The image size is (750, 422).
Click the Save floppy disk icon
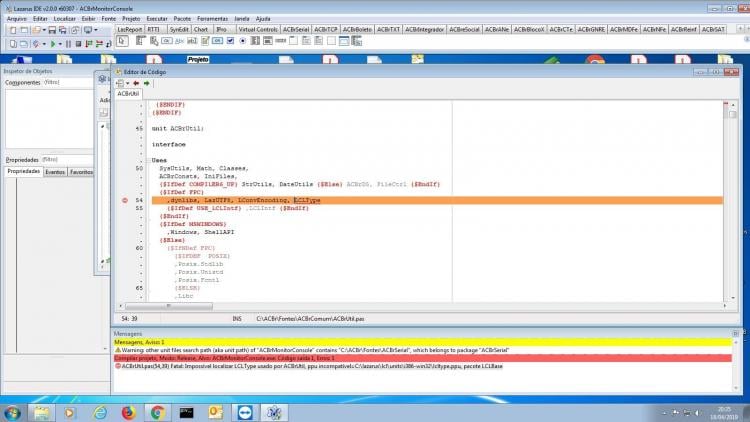pyautogui.click(x=52, y=30)
